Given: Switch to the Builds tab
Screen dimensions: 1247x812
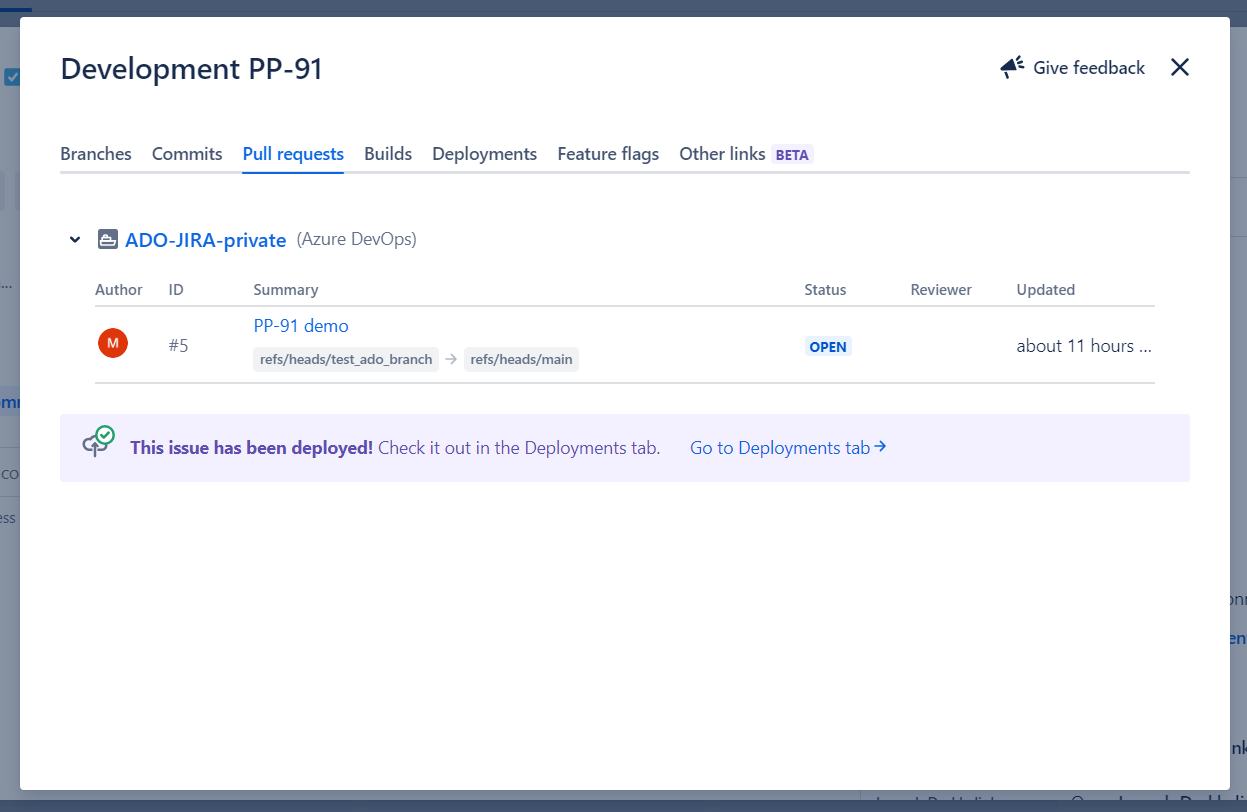Looking at the screenshot, I should pyautogui.click(x=388, y=153).
